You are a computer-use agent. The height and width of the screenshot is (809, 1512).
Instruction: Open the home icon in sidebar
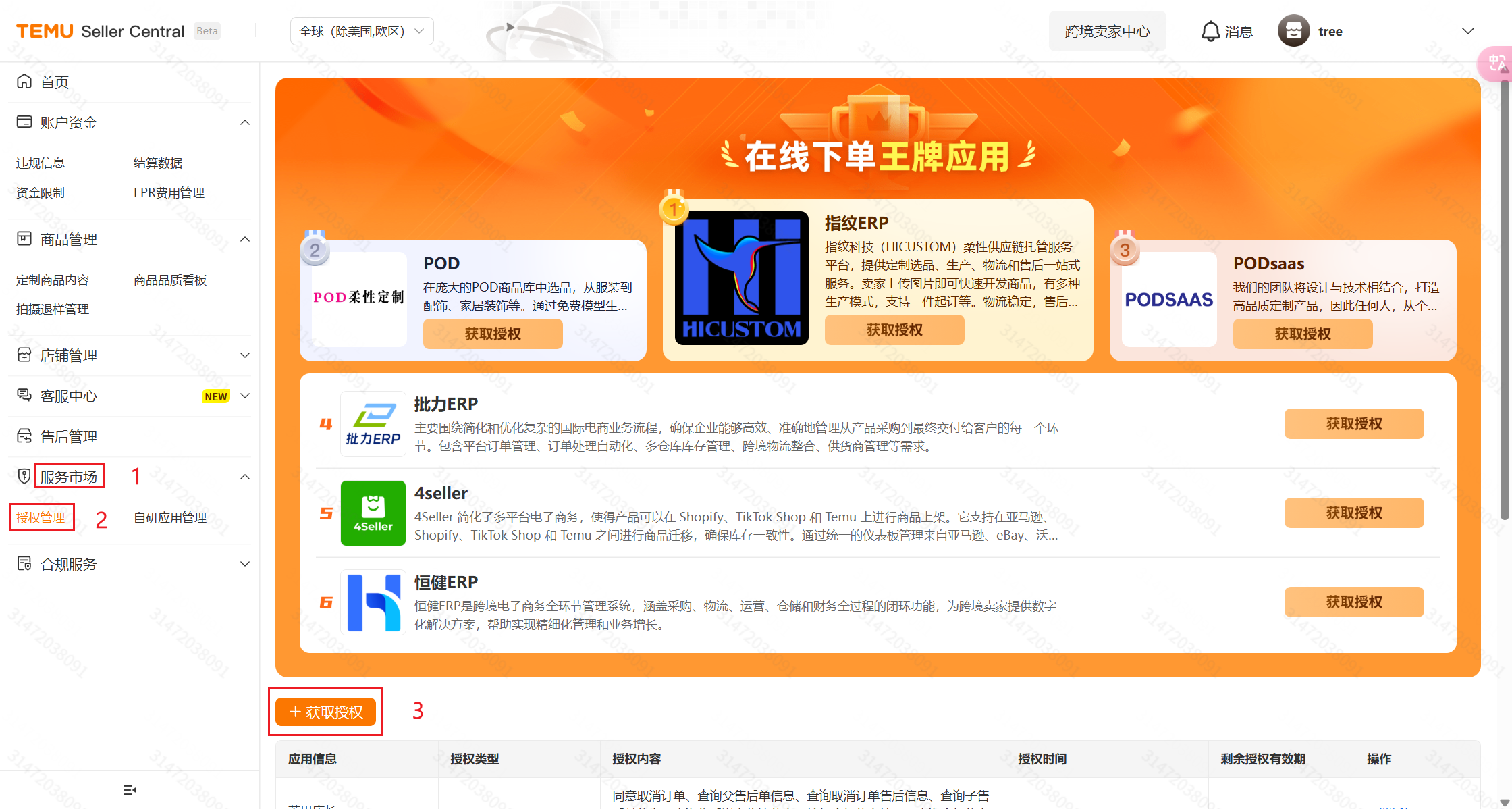pyautogui.click(x=24, y=82)
